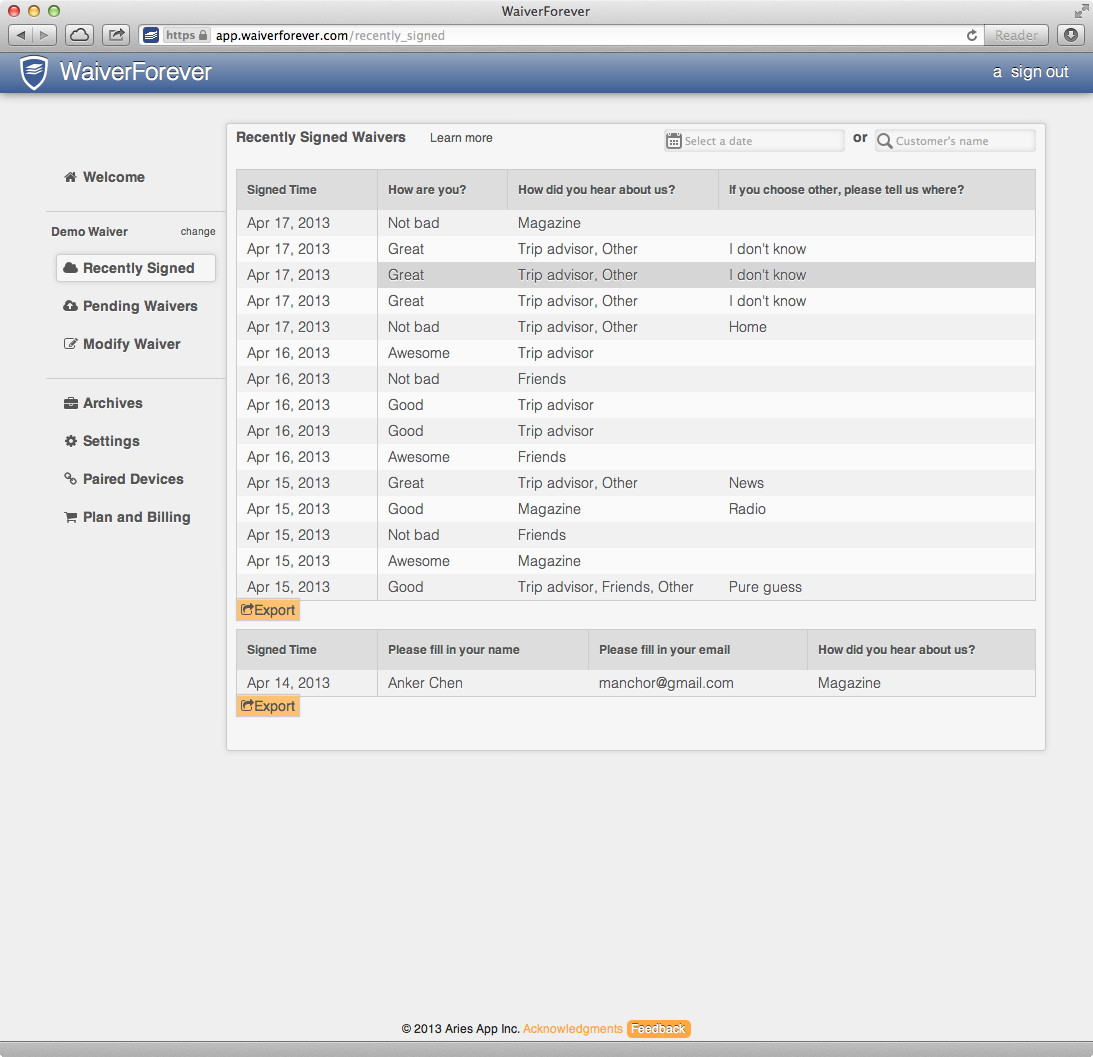The height and width of the screenshot is (1057, 1093).
Task: Select the Apr 15 row with 'News'
Action: pos(636,483)
